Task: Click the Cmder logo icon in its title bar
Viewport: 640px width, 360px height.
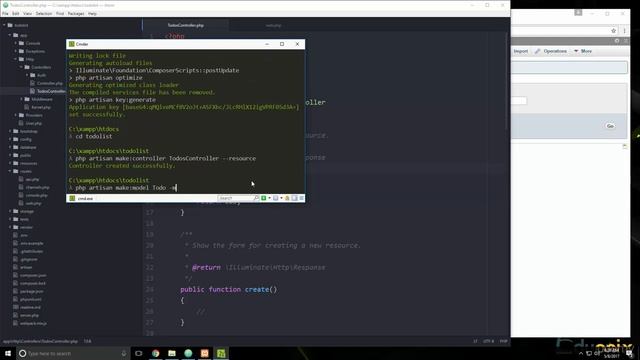Action: click(x=71, y=44)
